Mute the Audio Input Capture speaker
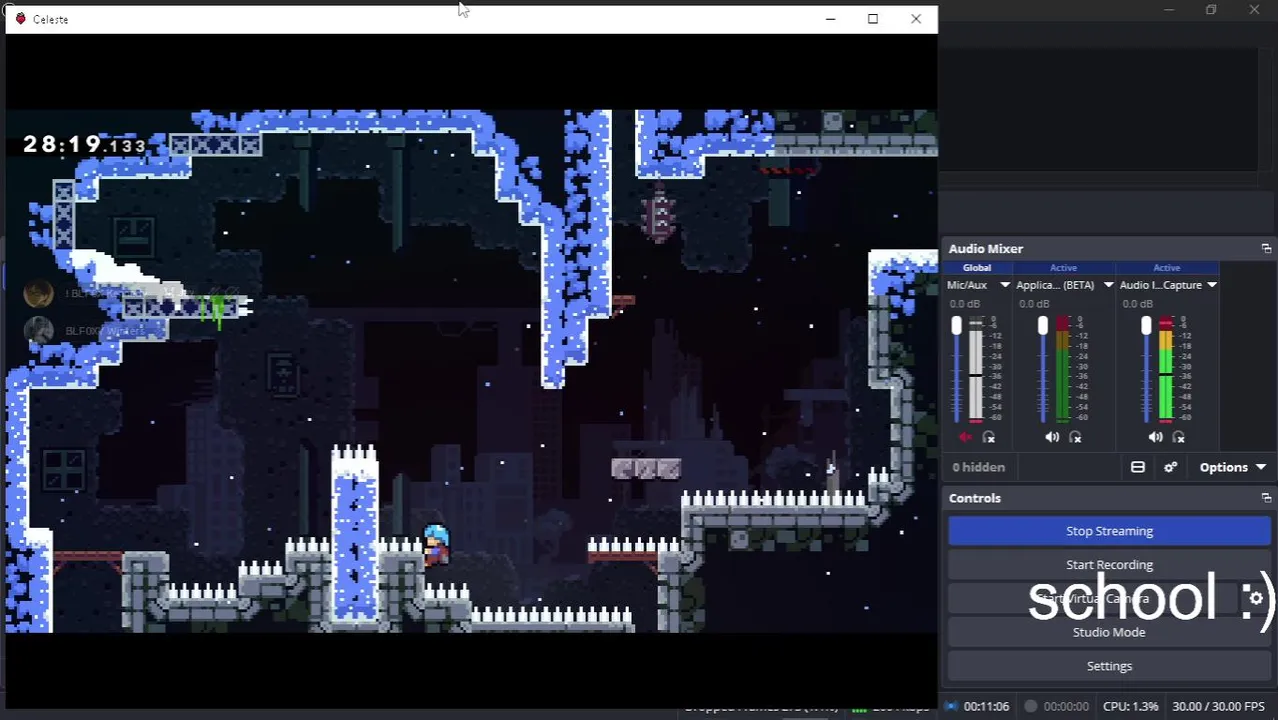This screenshot has height=720, width=1278. pos(1155,437)
